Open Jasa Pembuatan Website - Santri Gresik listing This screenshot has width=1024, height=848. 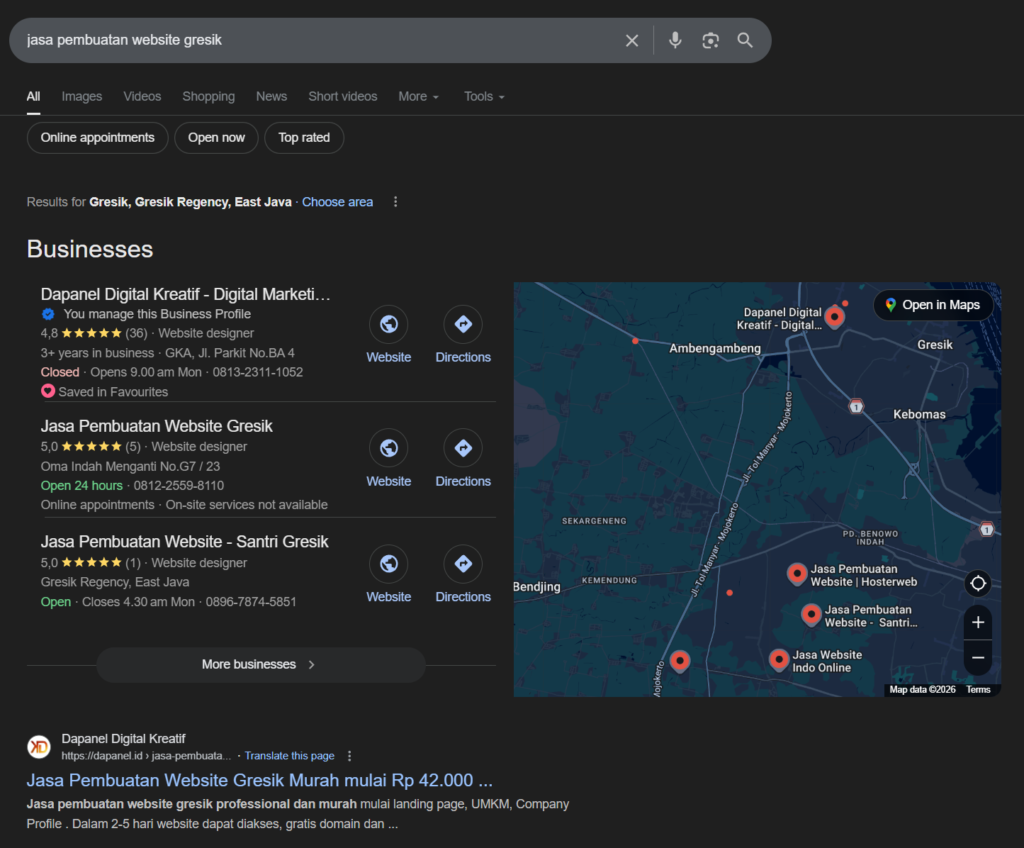(184, 542)
